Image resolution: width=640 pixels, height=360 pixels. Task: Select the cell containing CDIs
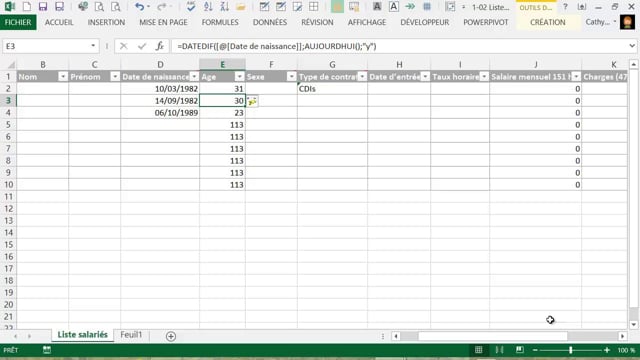[x=332, y=89]
